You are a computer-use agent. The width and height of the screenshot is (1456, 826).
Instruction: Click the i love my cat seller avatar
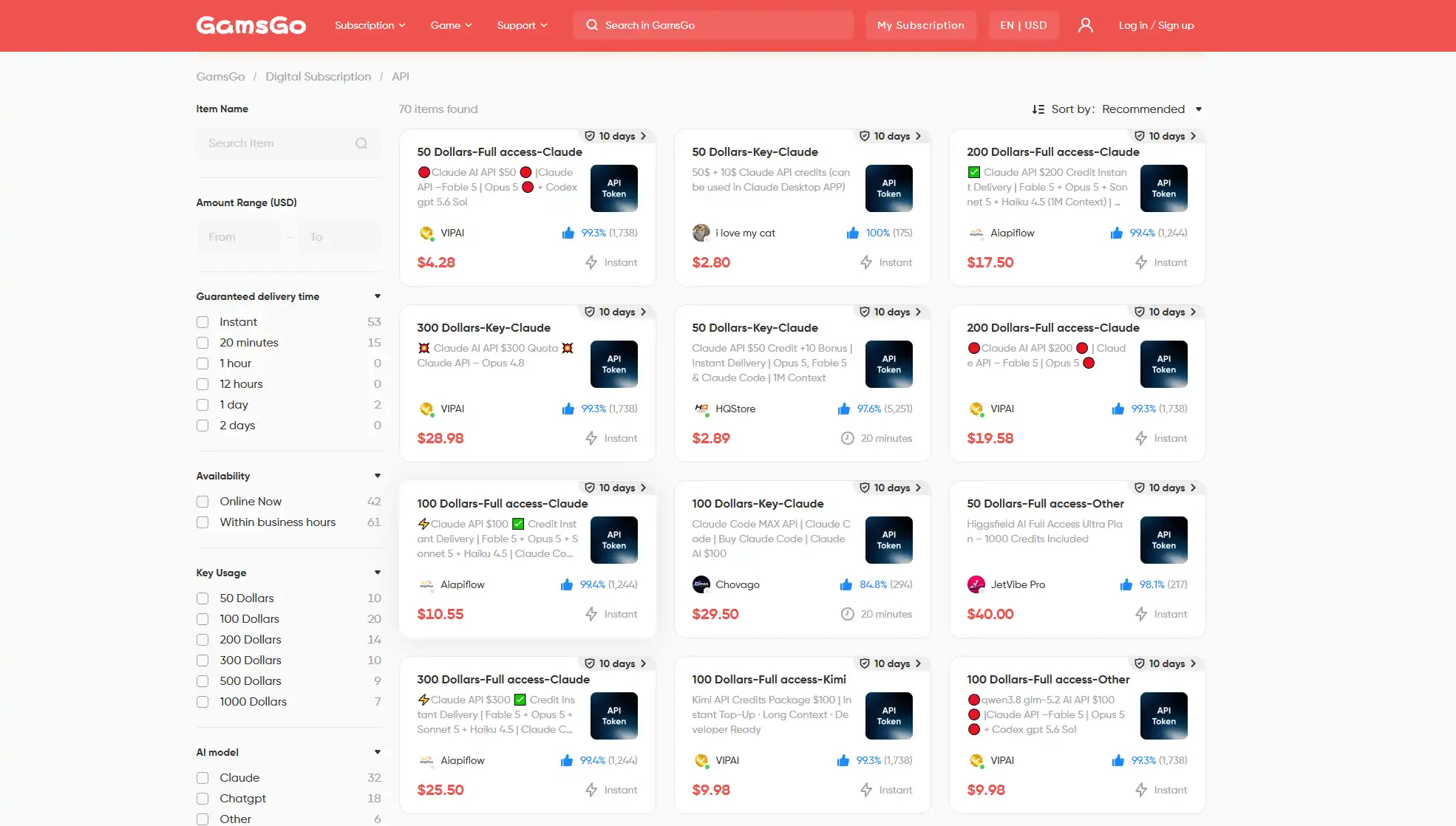(x=701, y=233)
